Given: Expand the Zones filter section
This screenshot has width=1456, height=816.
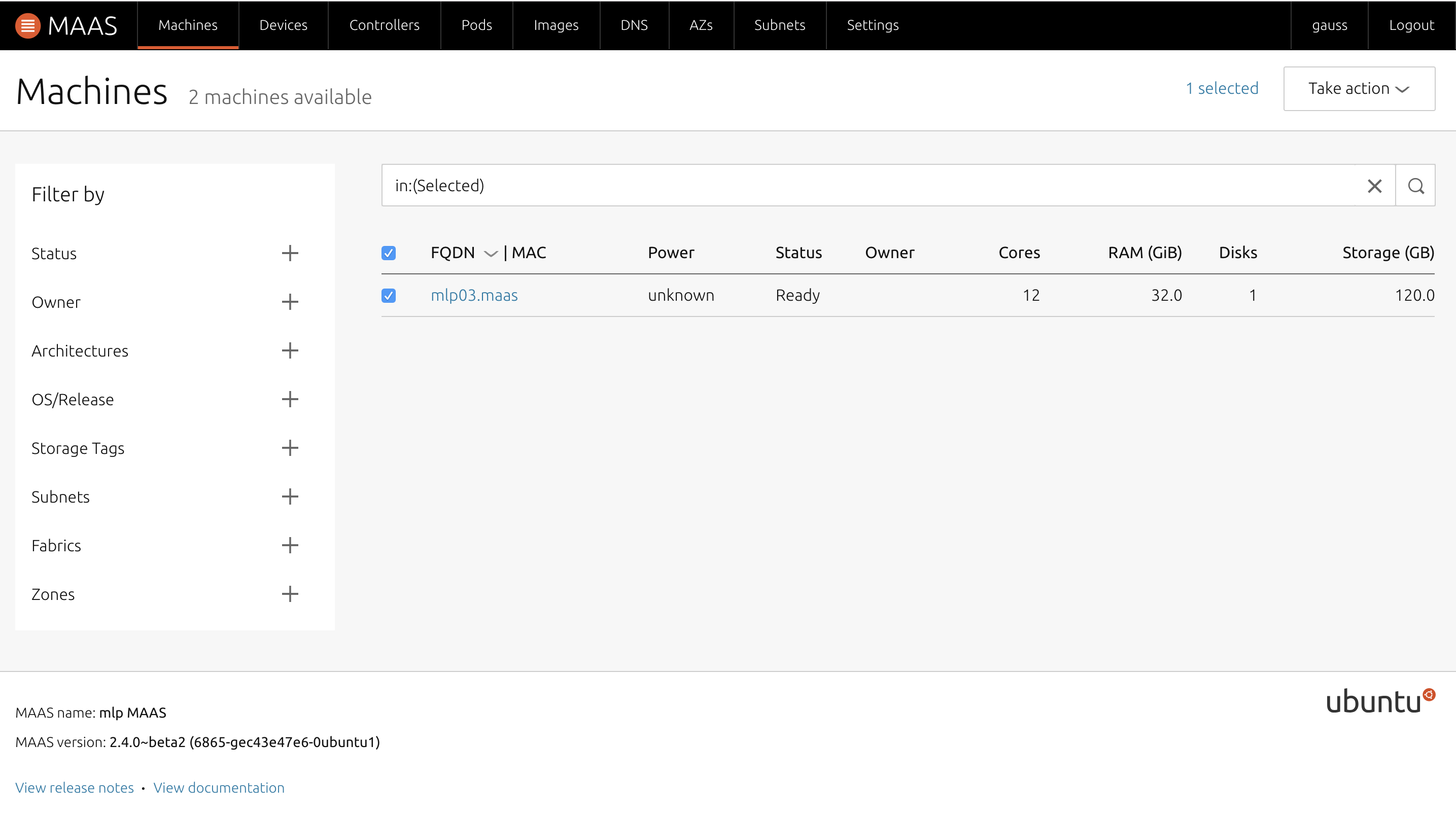Looking at the screenshot, I should point(290,594).
